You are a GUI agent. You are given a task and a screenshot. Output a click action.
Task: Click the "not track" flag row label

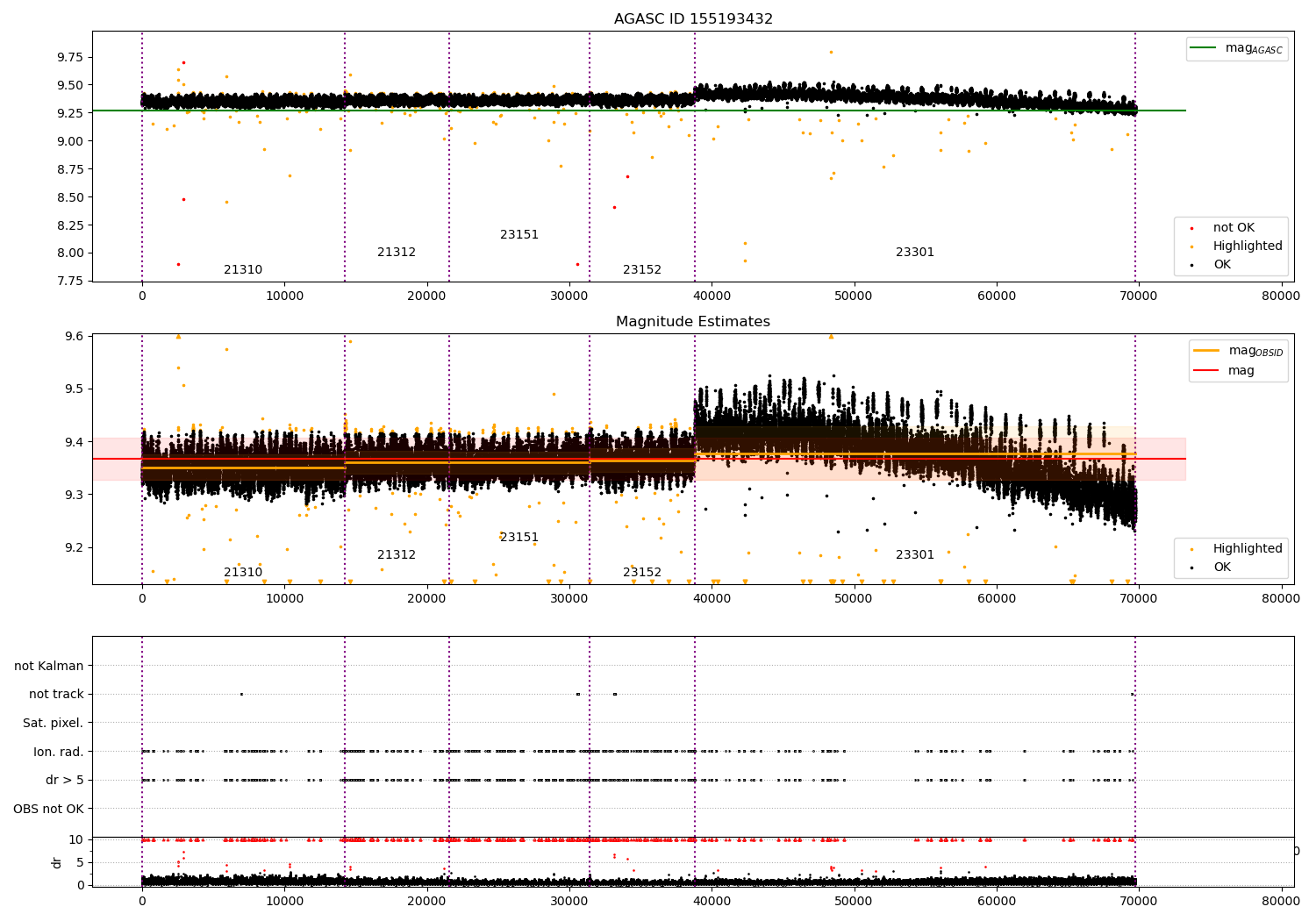coord(56,695)
